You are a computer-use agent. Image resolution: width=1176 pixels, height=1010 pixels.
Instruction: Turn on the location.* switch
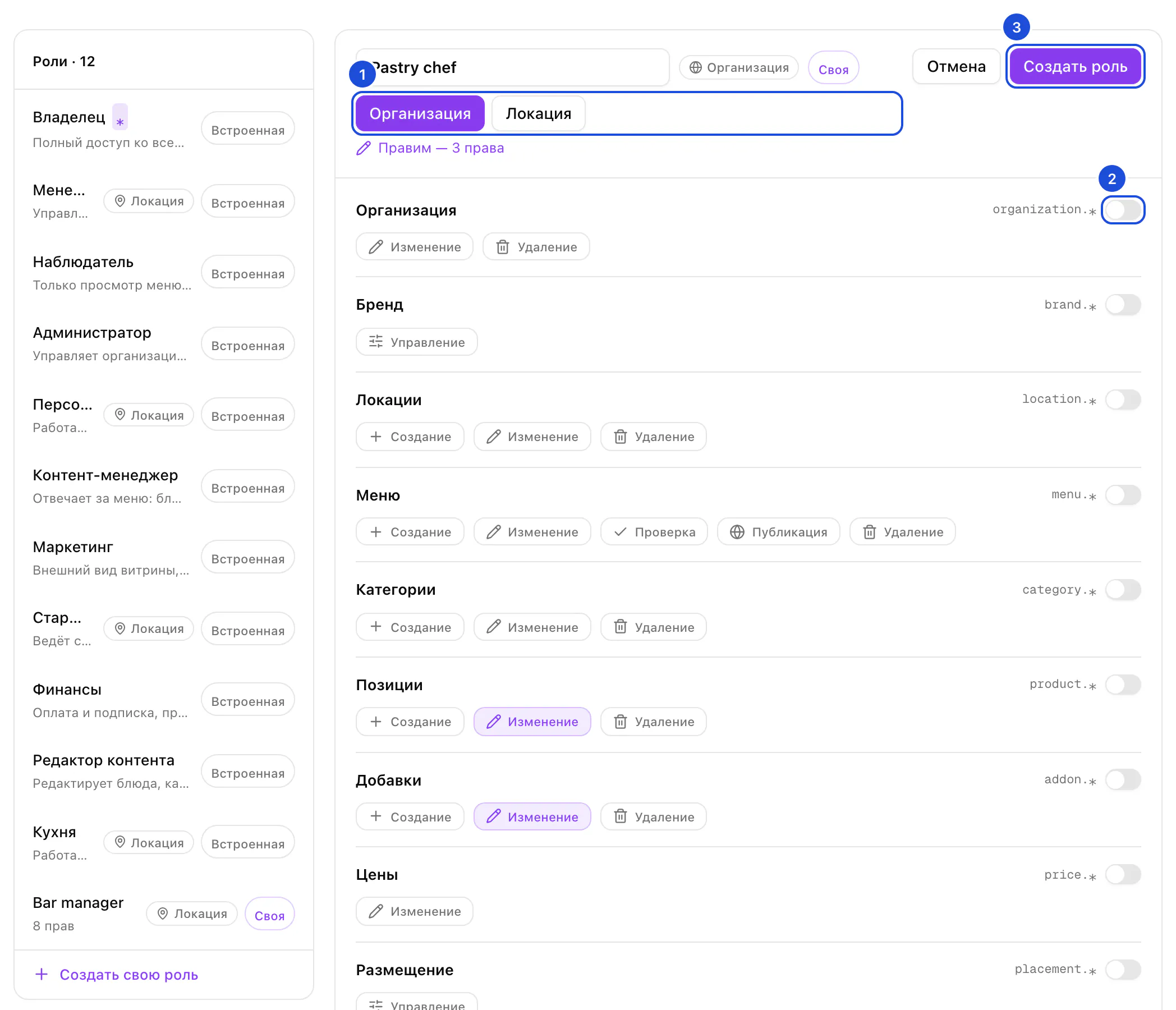point(1123,400)
